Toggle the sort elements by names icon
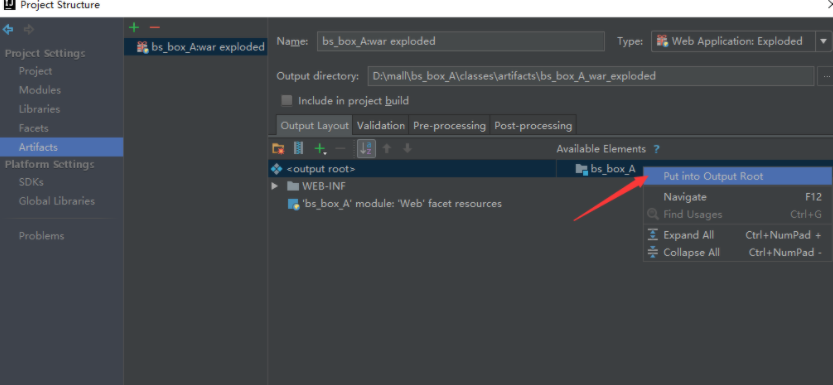 pyautogui.click(x=366, y=149)
